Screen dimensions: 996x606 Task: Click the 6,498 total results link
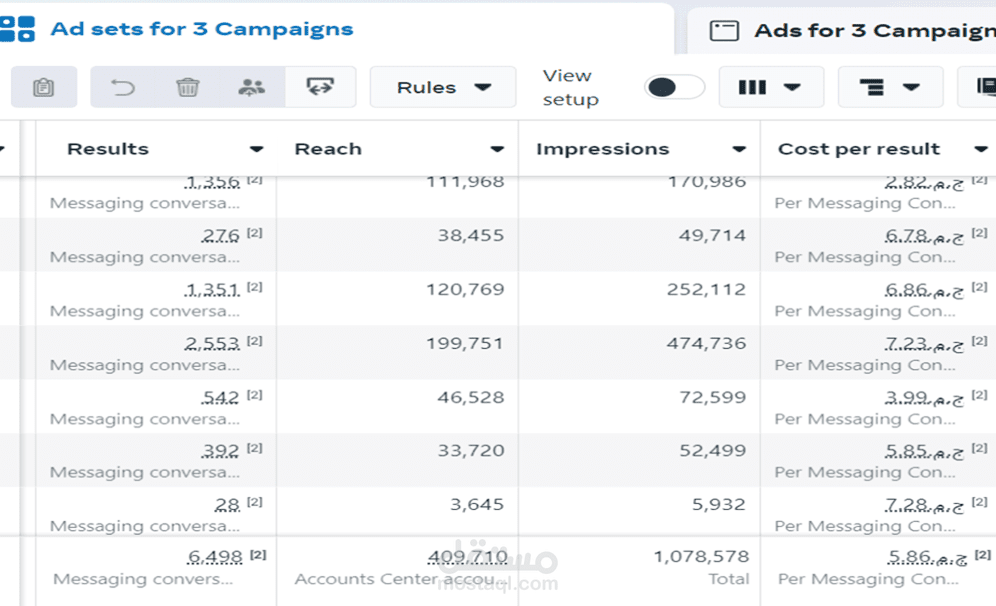pyautogui.click(x=215, y=557)
